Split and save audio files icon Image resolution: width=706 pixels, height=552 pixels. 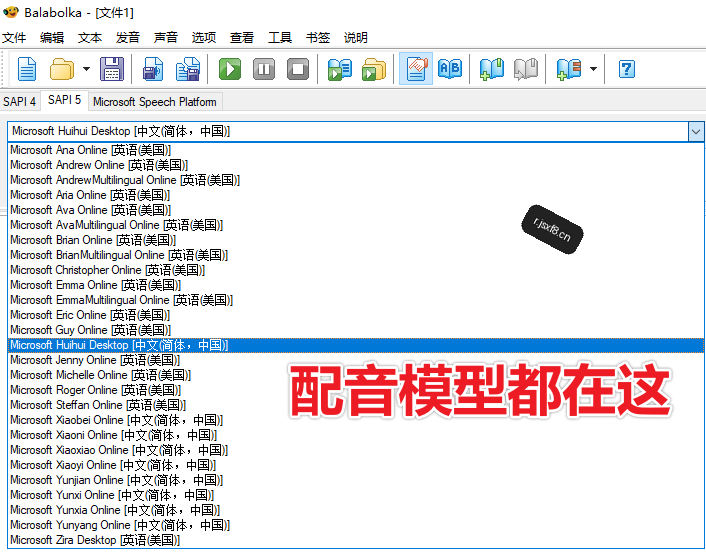click(188, 69)
